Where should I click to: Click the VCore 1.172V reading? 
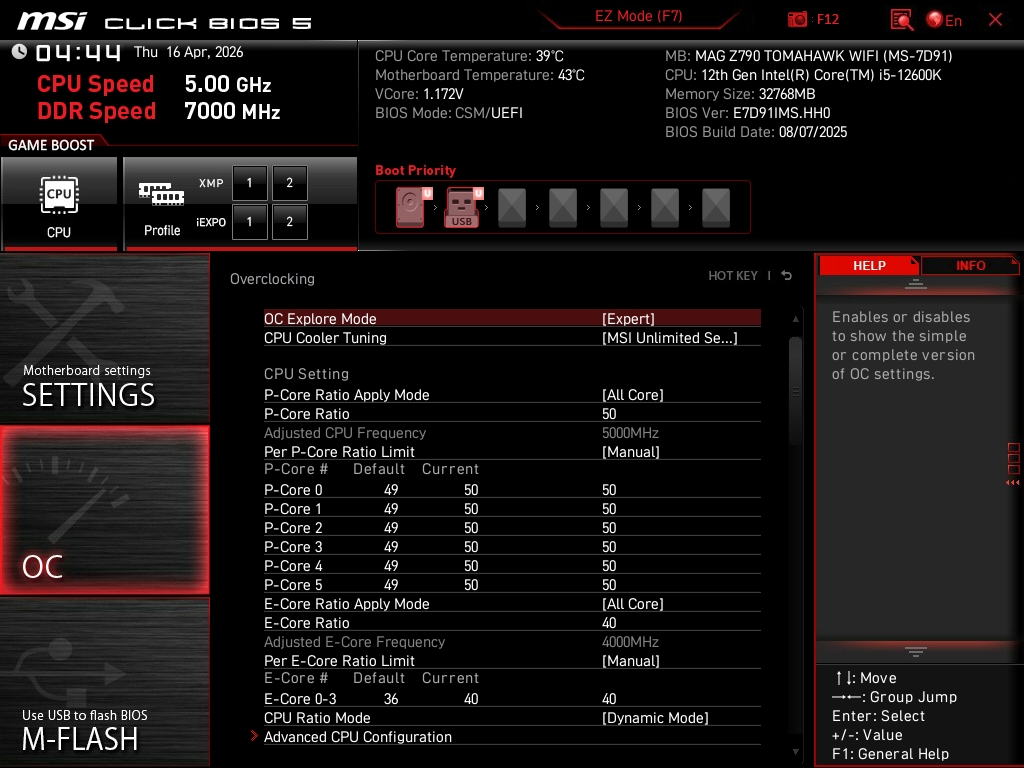[x=419, y=94]
